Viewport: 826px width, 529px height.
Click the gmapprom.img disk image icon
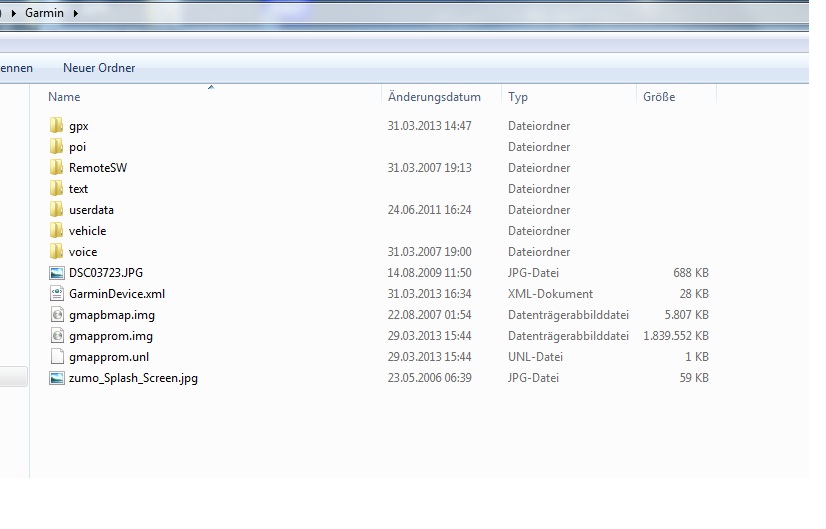(57, 336)
